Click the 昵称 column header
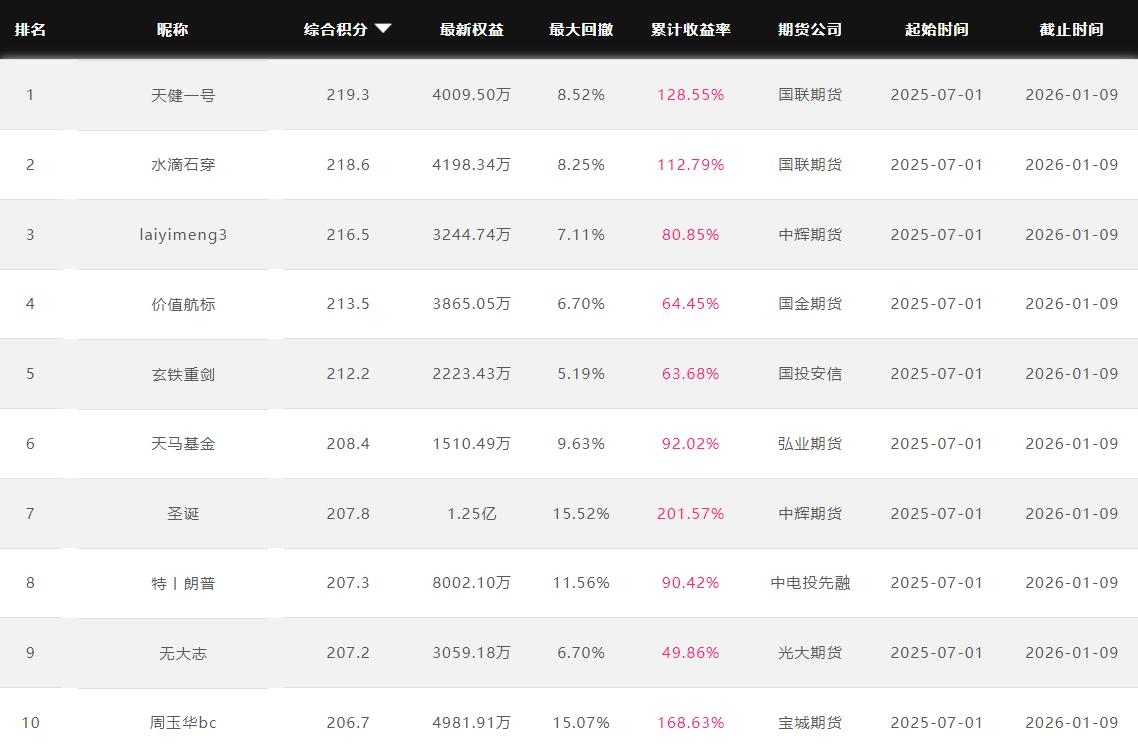This screenshot has width=1138, height=756. (x=172, y=29)
